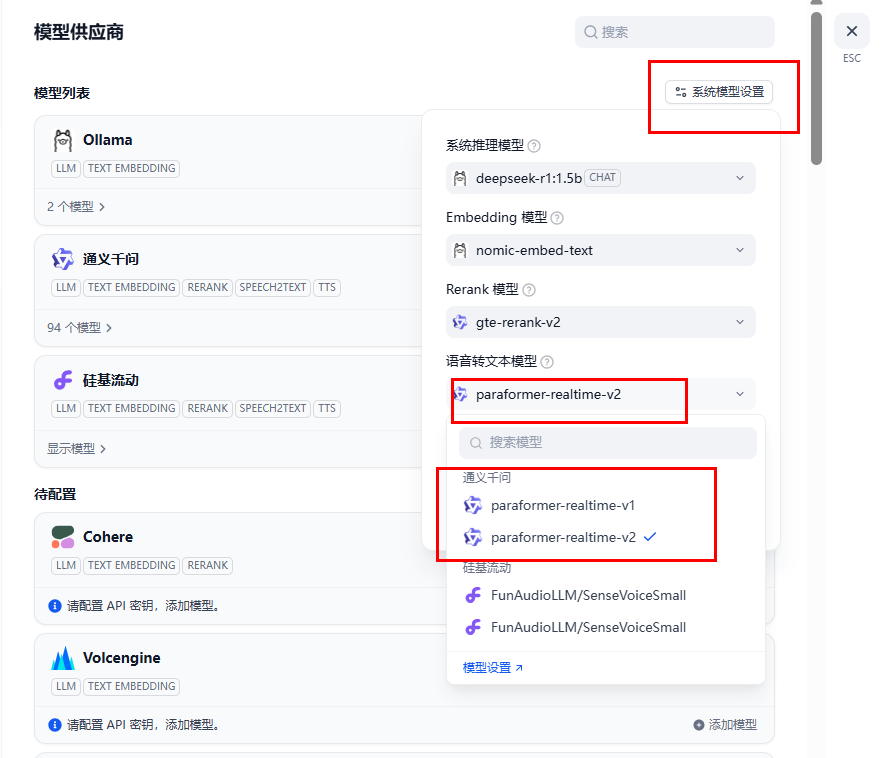This screenshot has height=758, width=893.
Task: Click the 硅基流动 provider logo icon
Action: 63,380
